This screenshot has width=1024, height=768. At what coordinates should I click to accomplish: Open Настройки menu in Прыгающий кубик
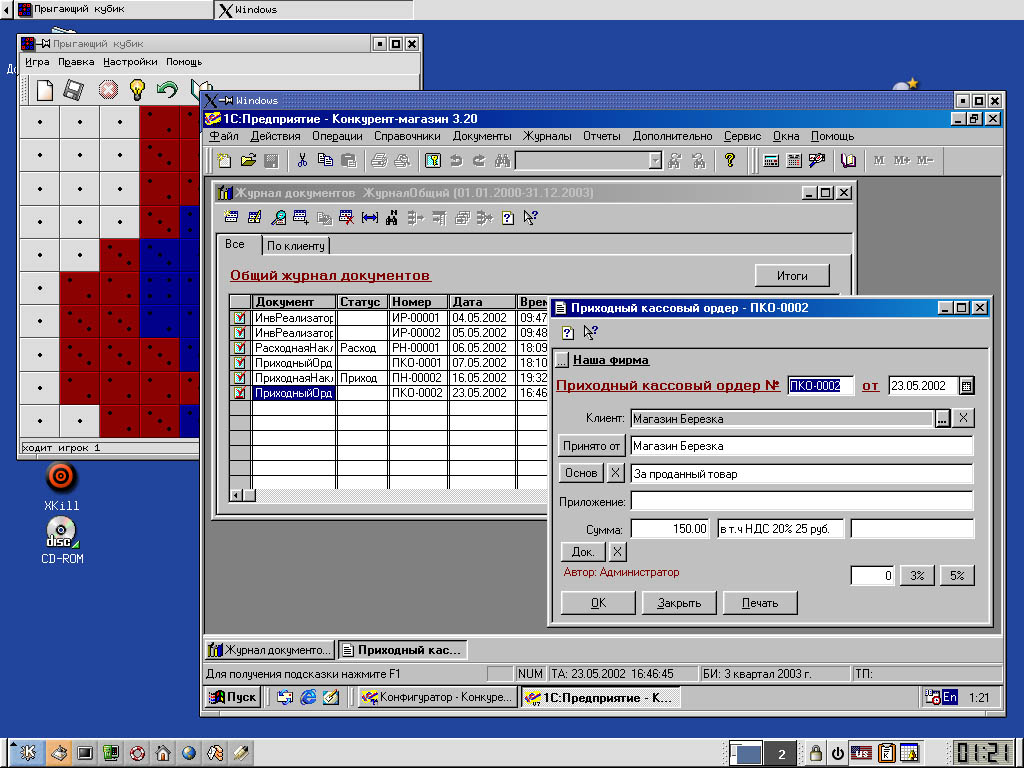[130, 62]
